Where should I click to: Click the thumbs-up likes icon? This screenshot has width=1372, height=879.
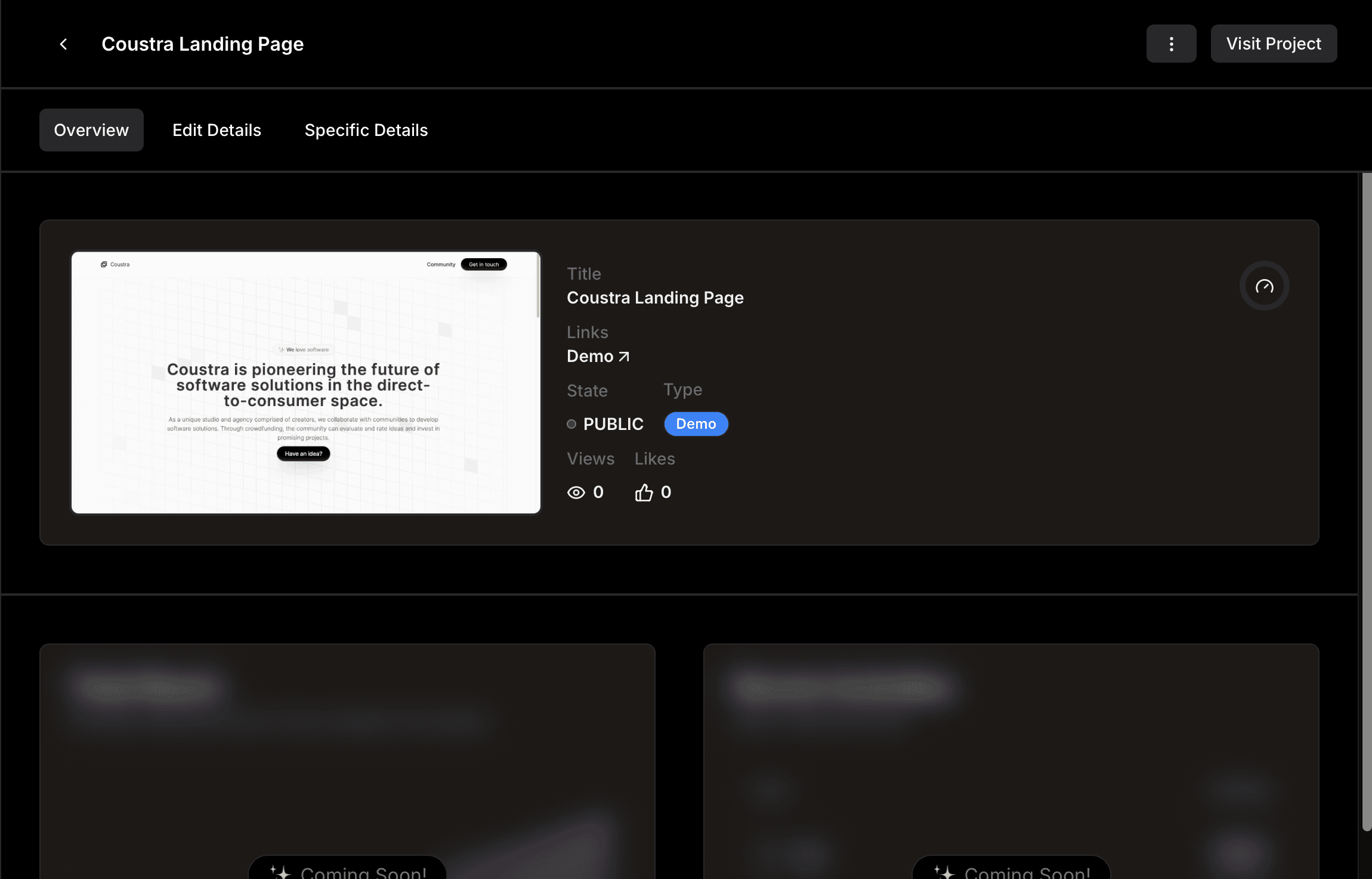pos(644,493)
